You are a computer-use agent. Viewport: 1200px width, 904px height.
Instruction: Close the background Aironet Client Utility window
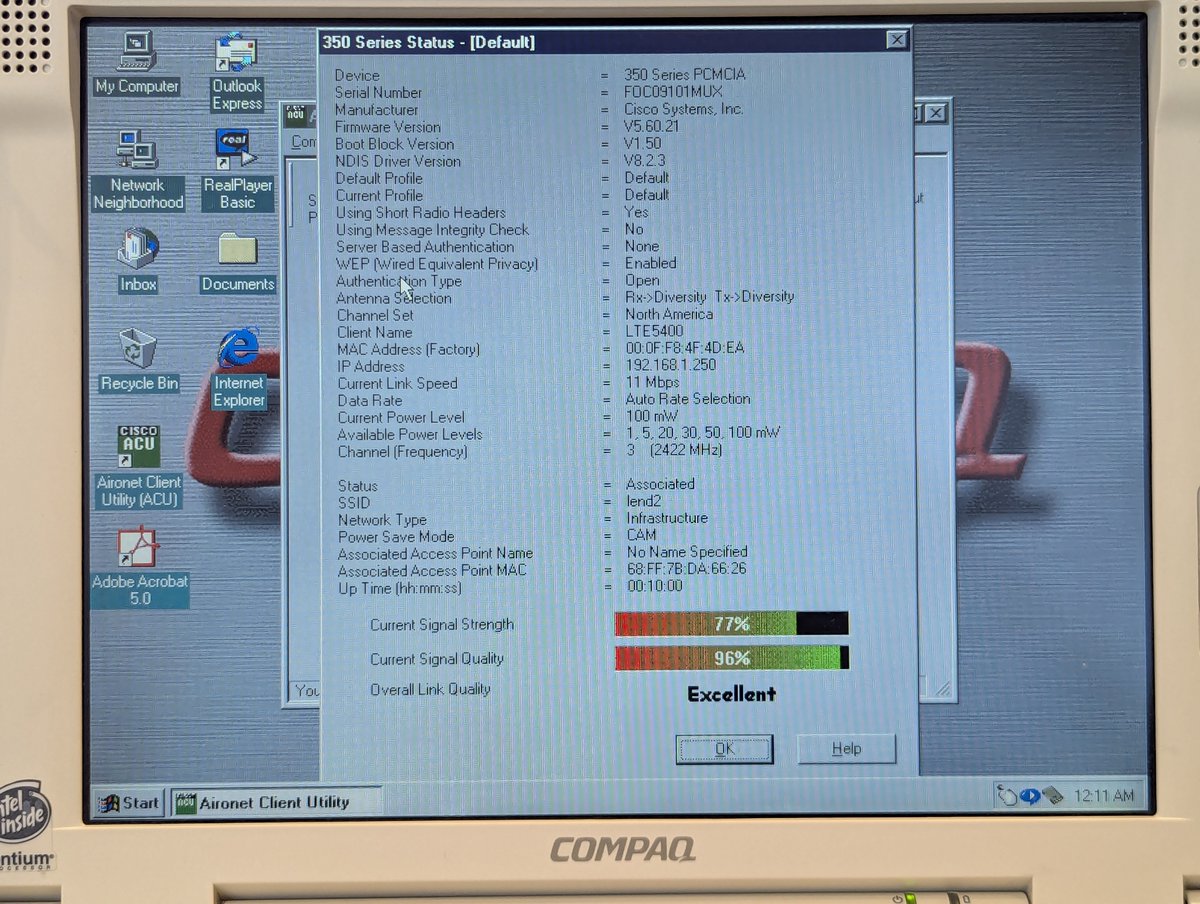[935, 113]
